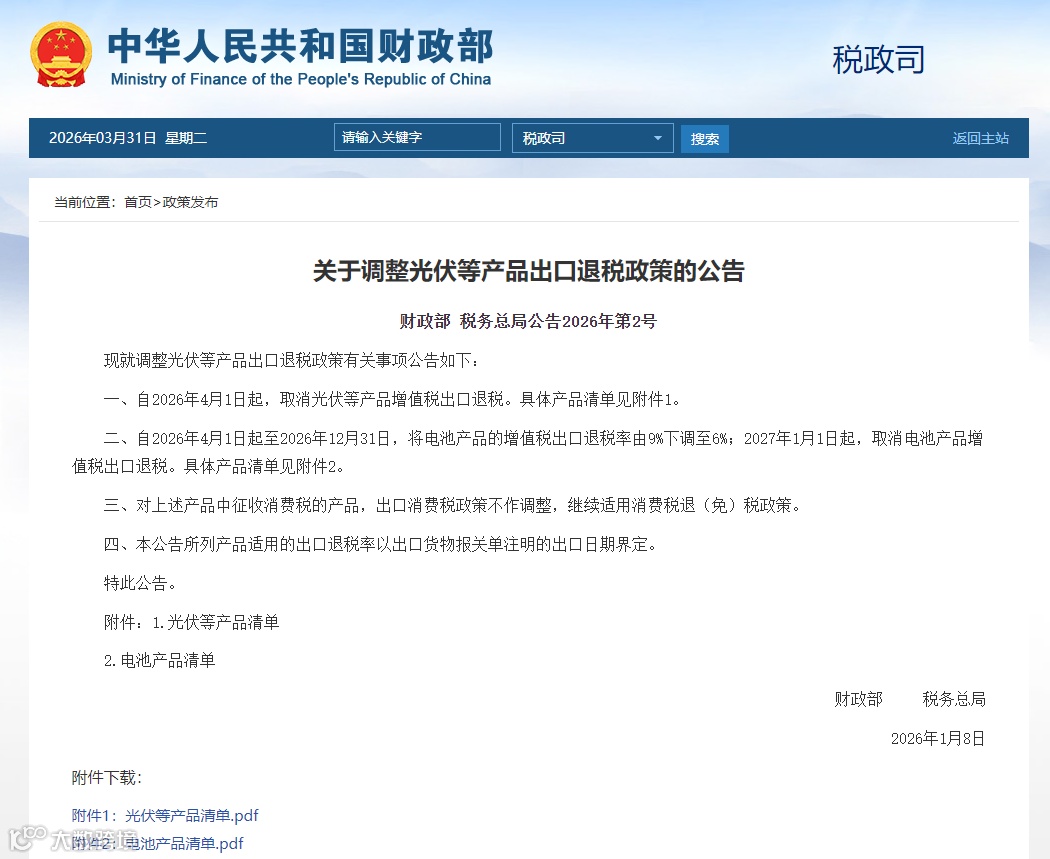Click the text 附件下载：
The image size is (1050, 859).
pyautogui.click(x=107, y=777)
